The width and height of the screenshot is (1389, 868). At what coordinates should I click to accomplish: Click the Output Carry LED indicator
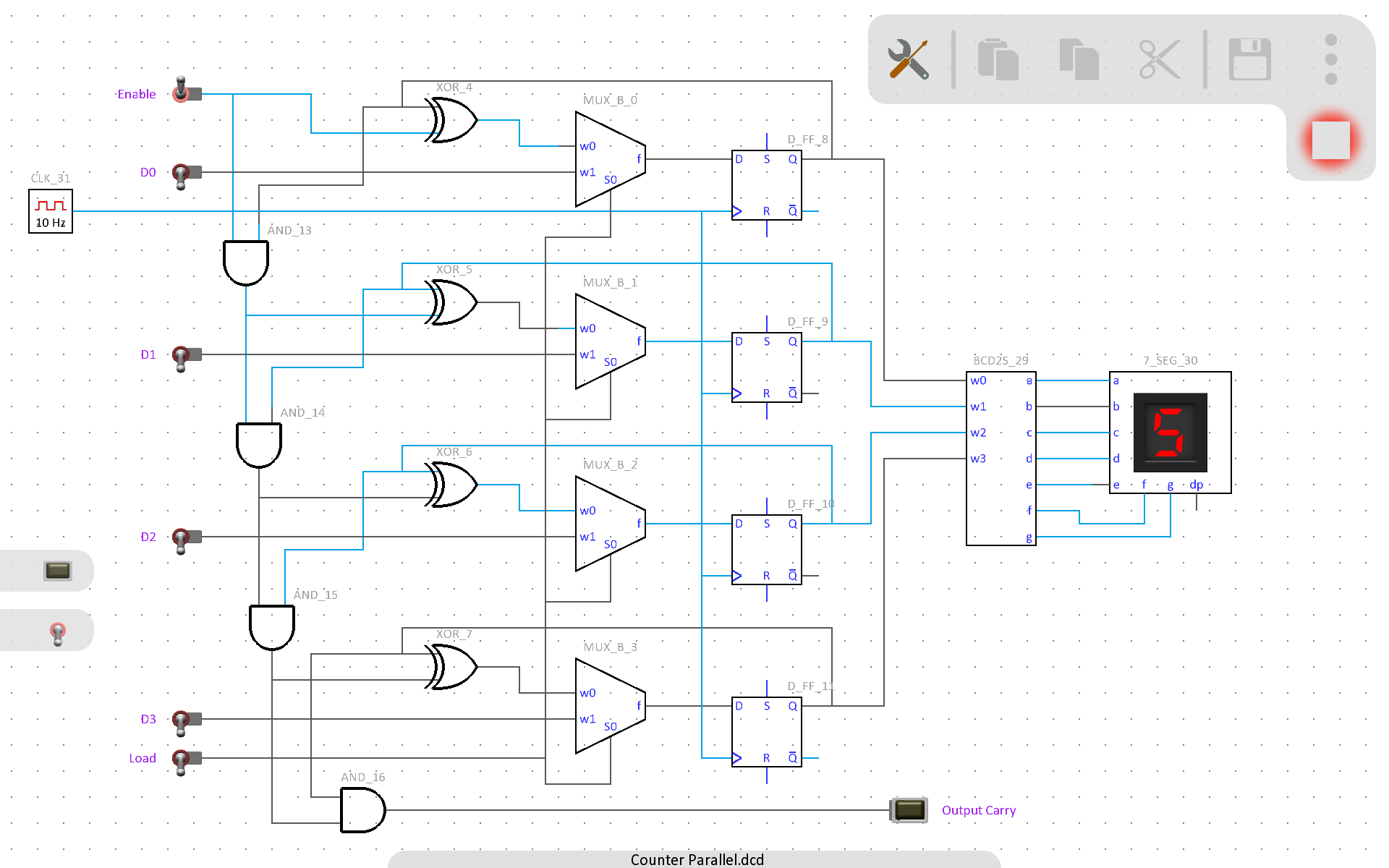click(909, 810)
